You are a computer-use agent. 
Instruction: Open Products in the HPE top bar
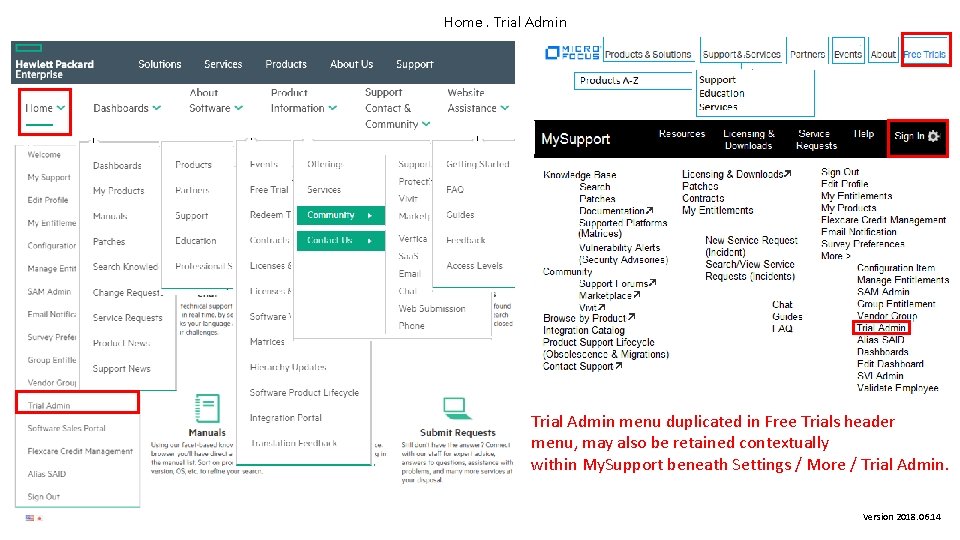(x=286, y=64)
